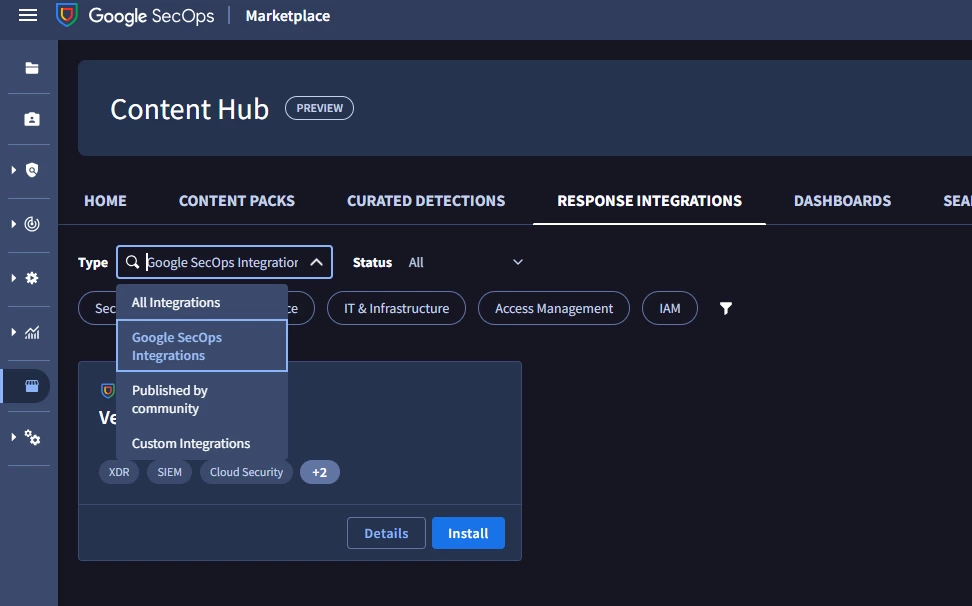Click the Google SecOps shield logo

click(67, 15)
